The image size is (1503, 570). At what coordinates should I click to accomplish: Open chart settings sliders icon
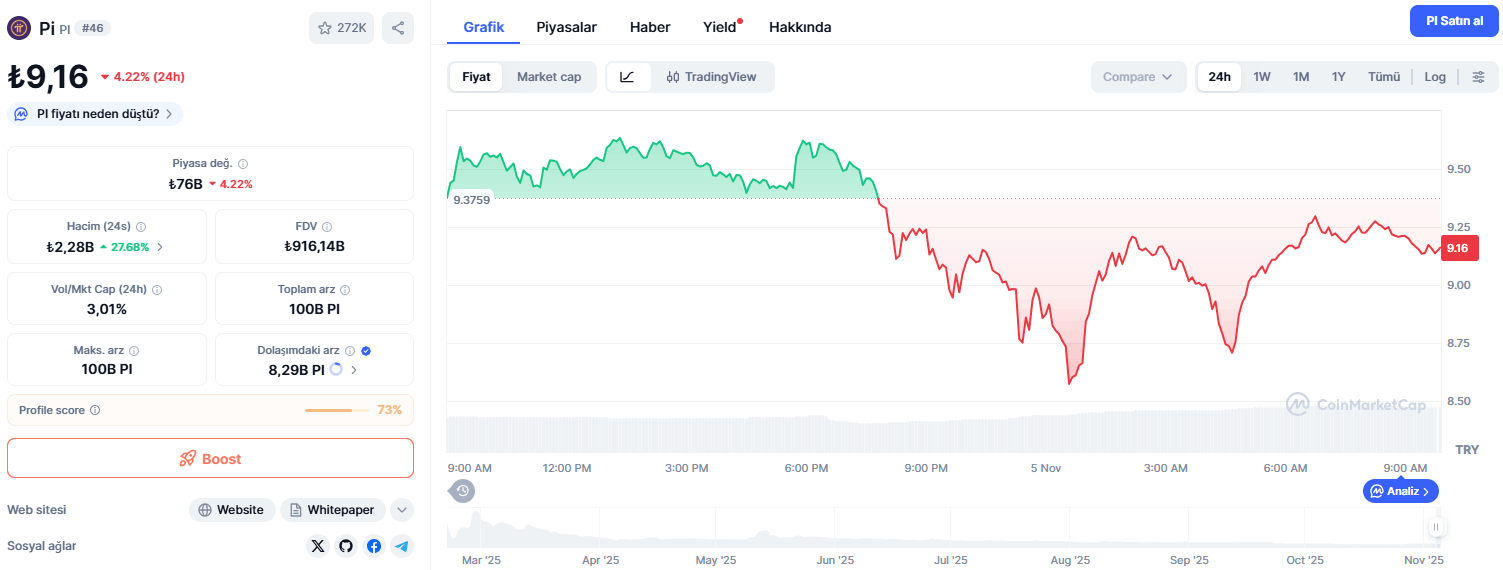1479,77
